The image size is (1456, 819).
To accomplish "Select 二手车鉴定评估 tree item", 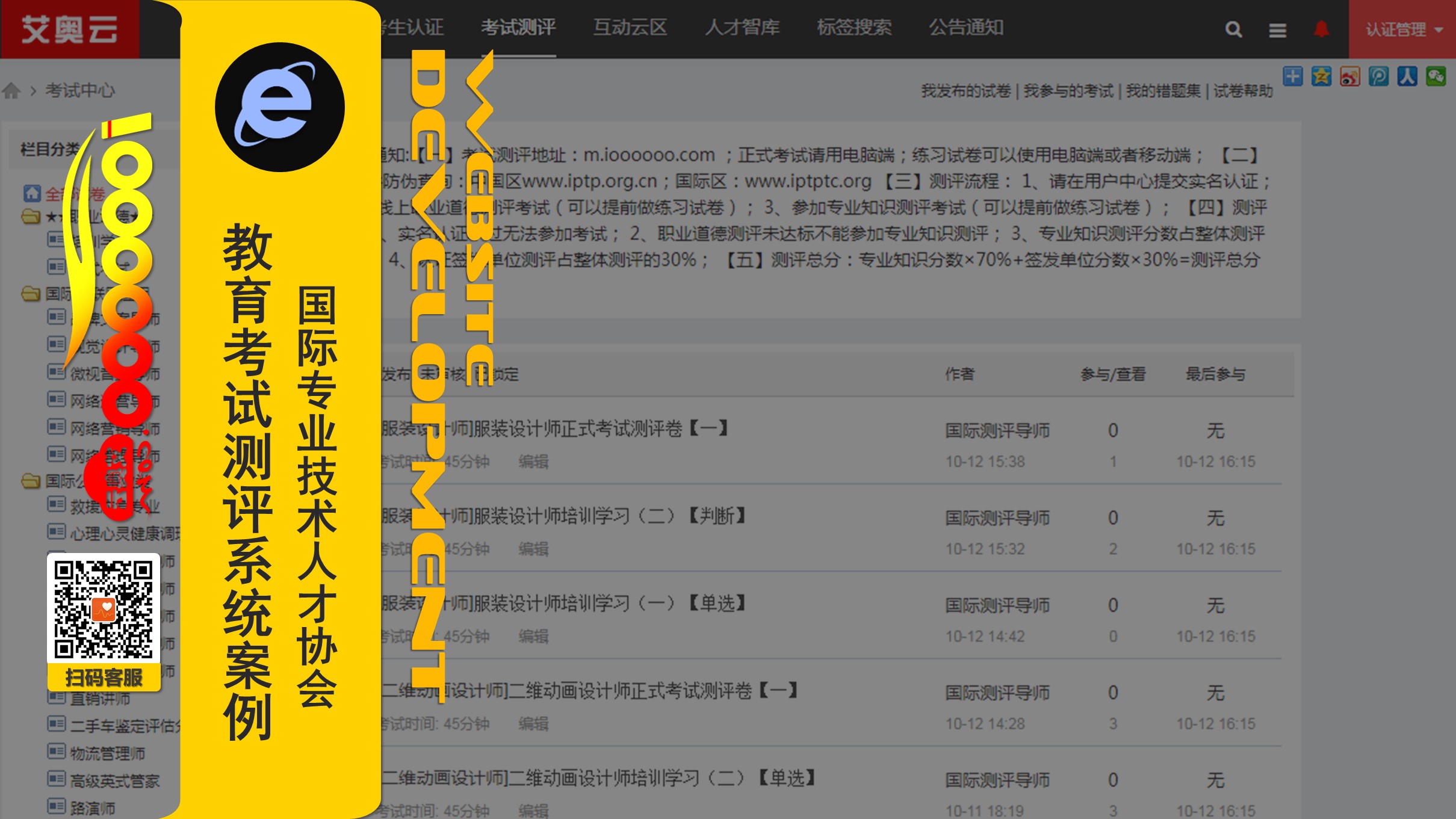I will point(125,726).
